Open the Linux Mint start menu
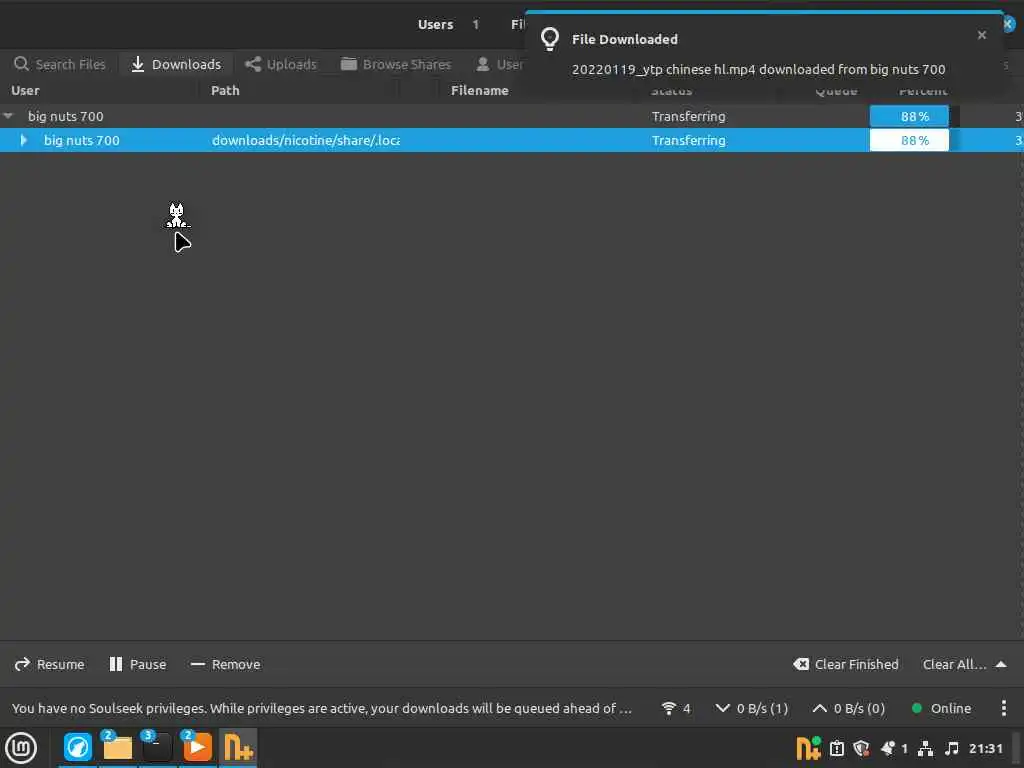The height and width of the screenshot is (768, 1024). [x=21, y=748]
